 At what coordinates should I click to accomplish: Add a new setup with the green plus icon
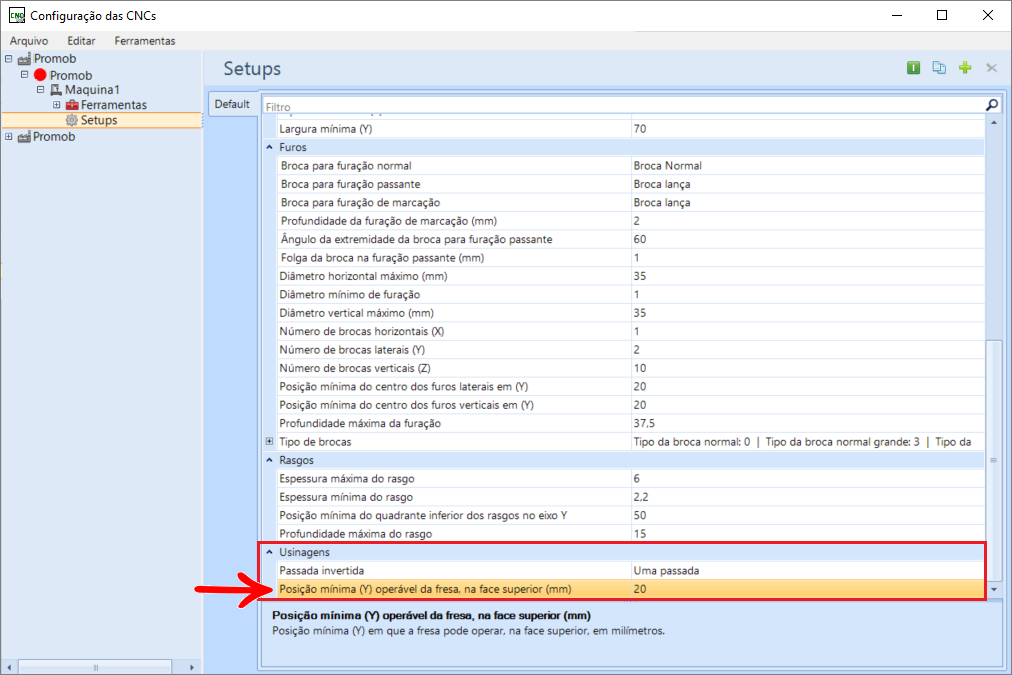click(965, 68)
